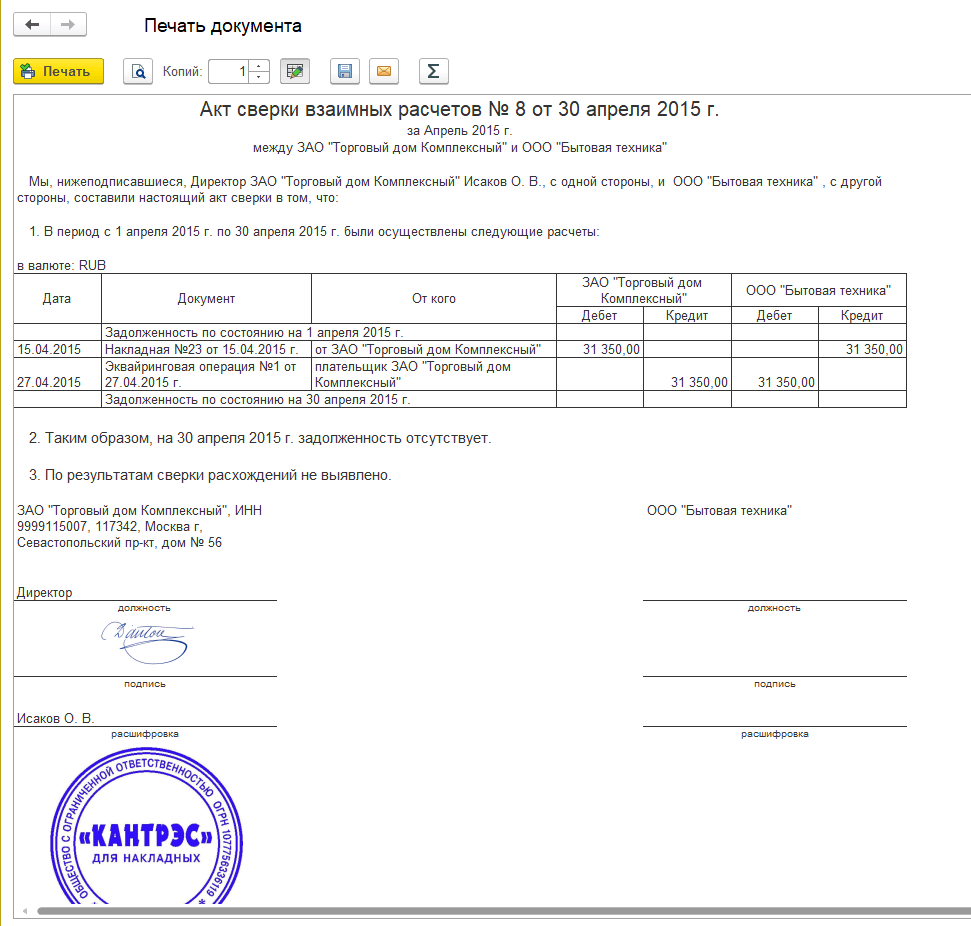Viewport: 971px width, 926px height.
Task: Decrease copies with the down stepper arrow
Action: pyautogui.click(x=259, y=77)
